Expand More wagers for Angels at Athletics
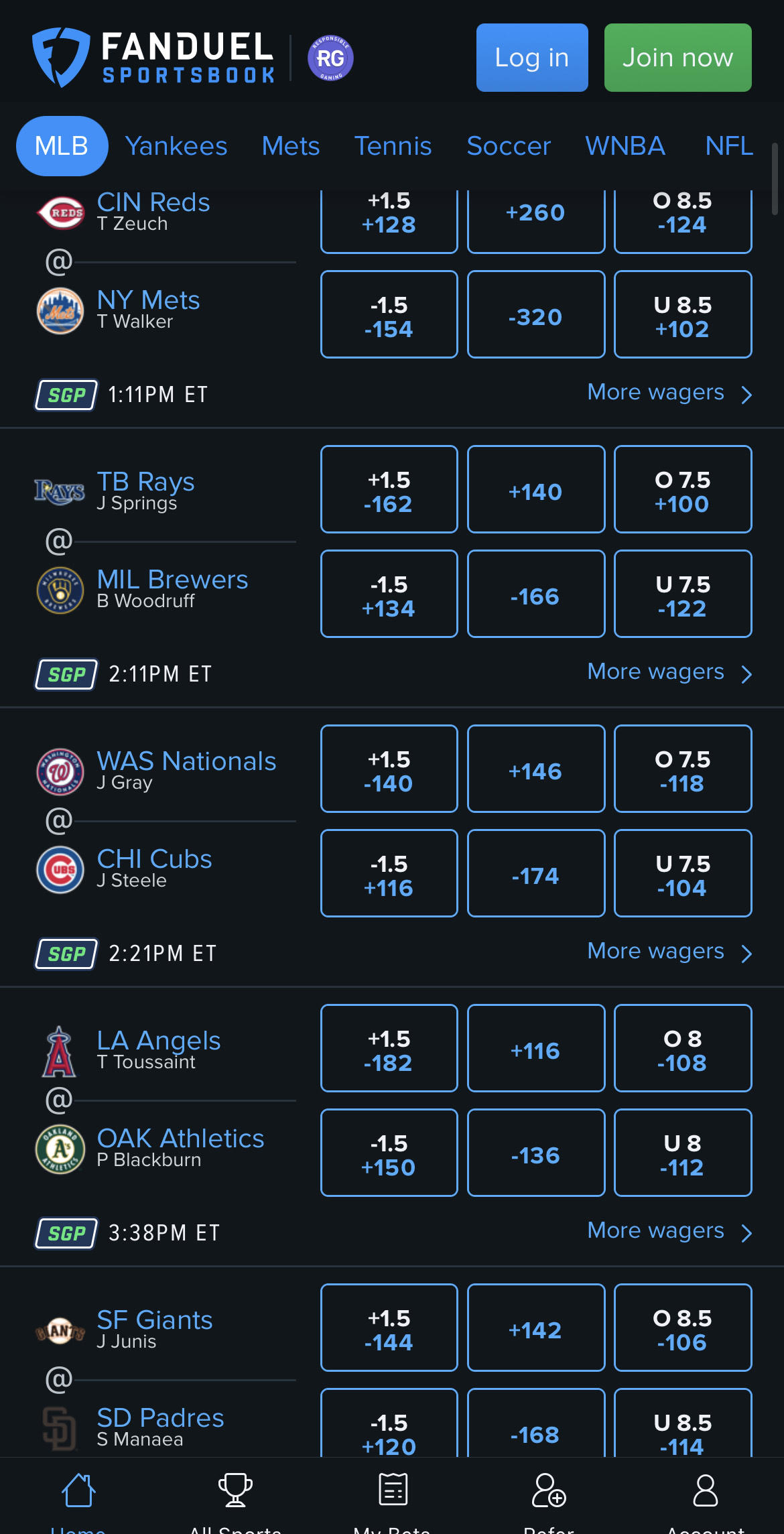The image size is (784, 1534). pyautogui.click(x=669, y=1231)
